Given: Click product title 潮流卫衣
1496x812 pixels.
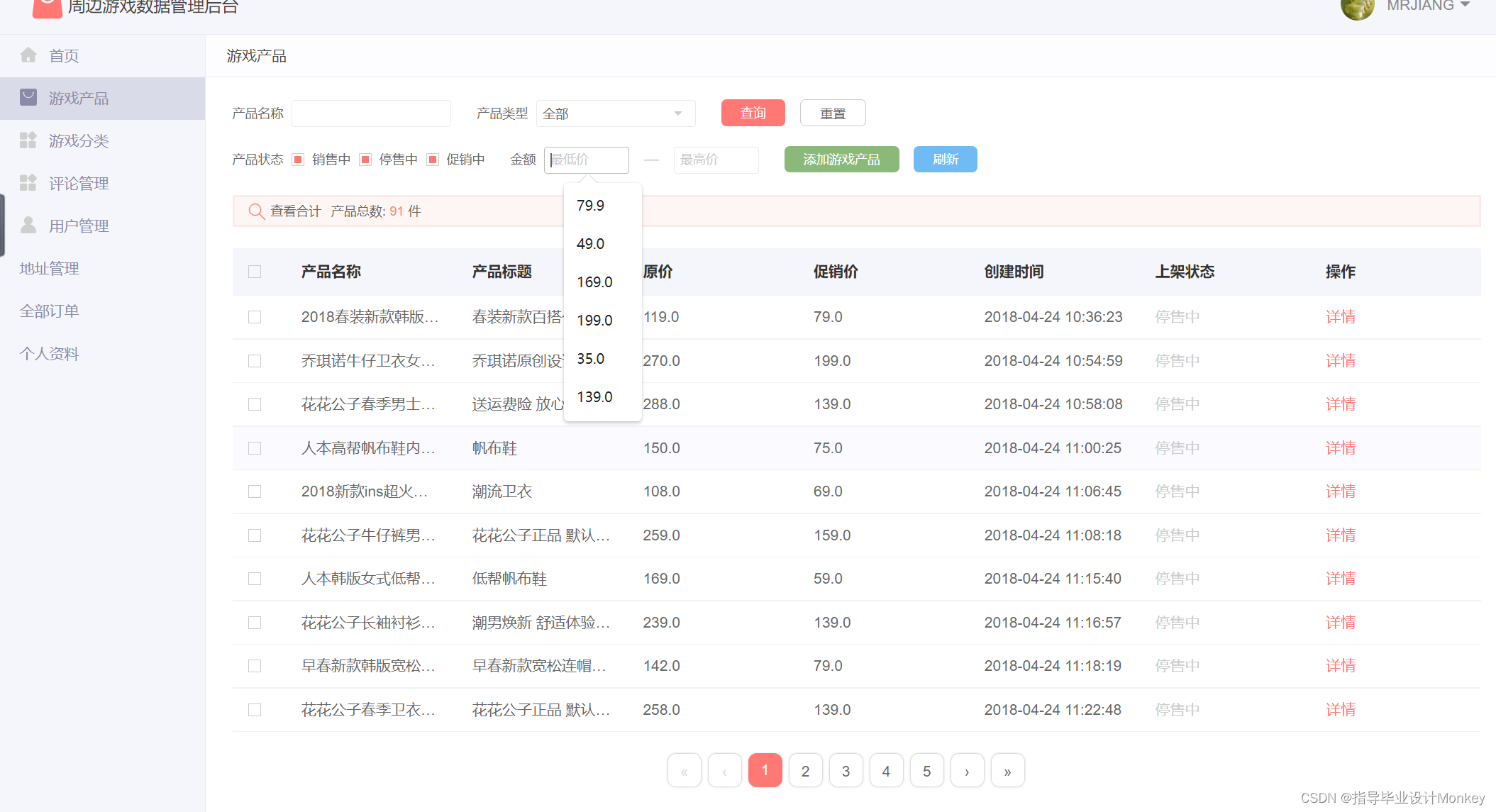Looking at the screenshot, I should click(502, 491).
